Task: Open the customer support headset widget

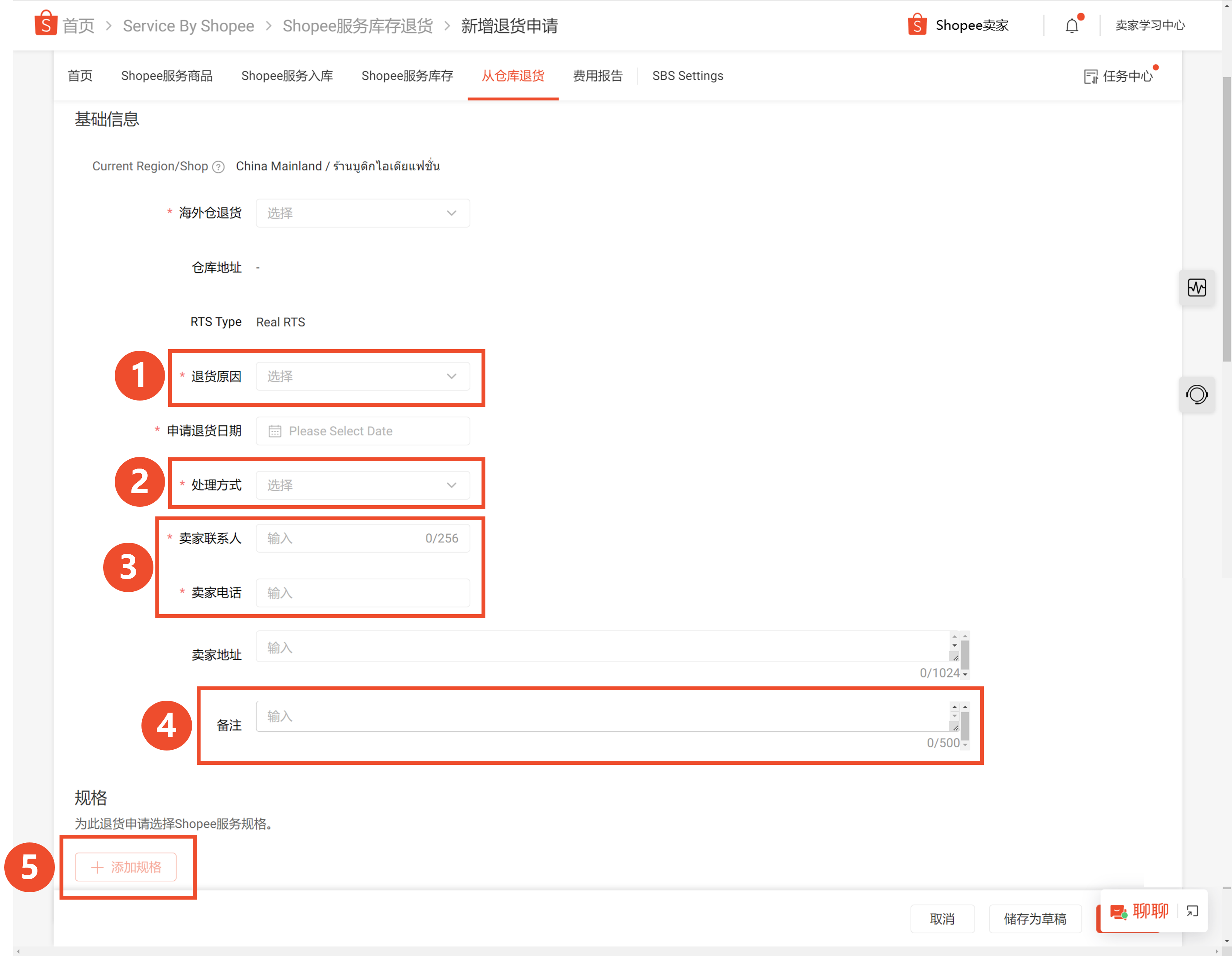Action: [x=1196, y=394]
